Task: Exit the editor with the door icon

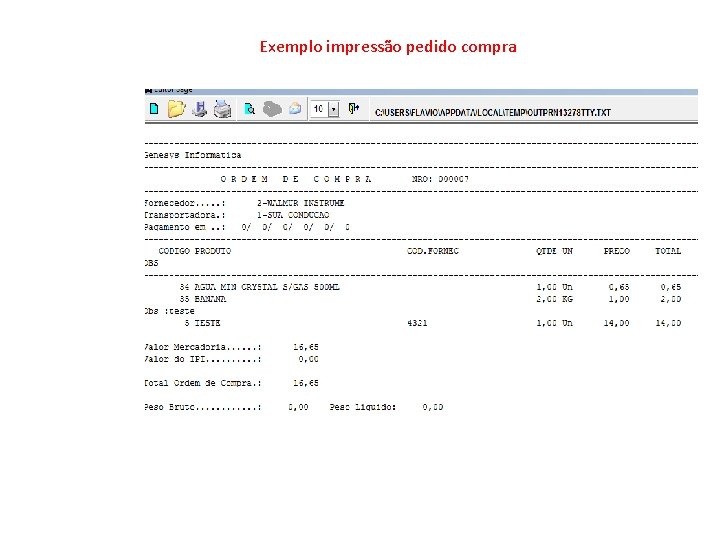Action: 353,108
